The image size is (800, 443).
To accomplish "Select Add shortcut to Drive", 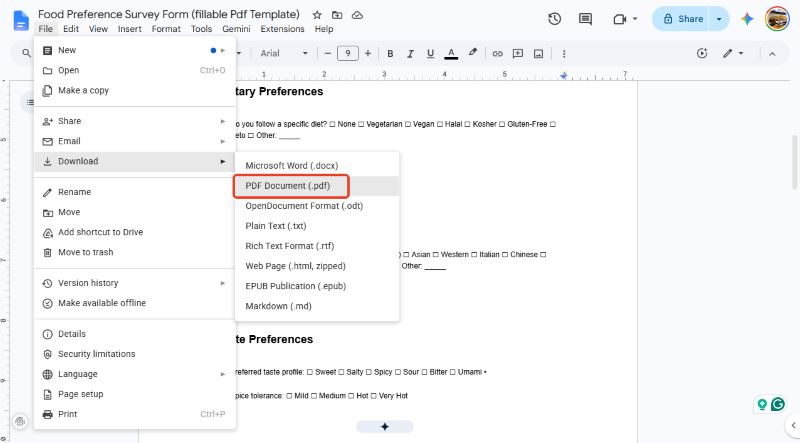I will (x=135, y=232).
